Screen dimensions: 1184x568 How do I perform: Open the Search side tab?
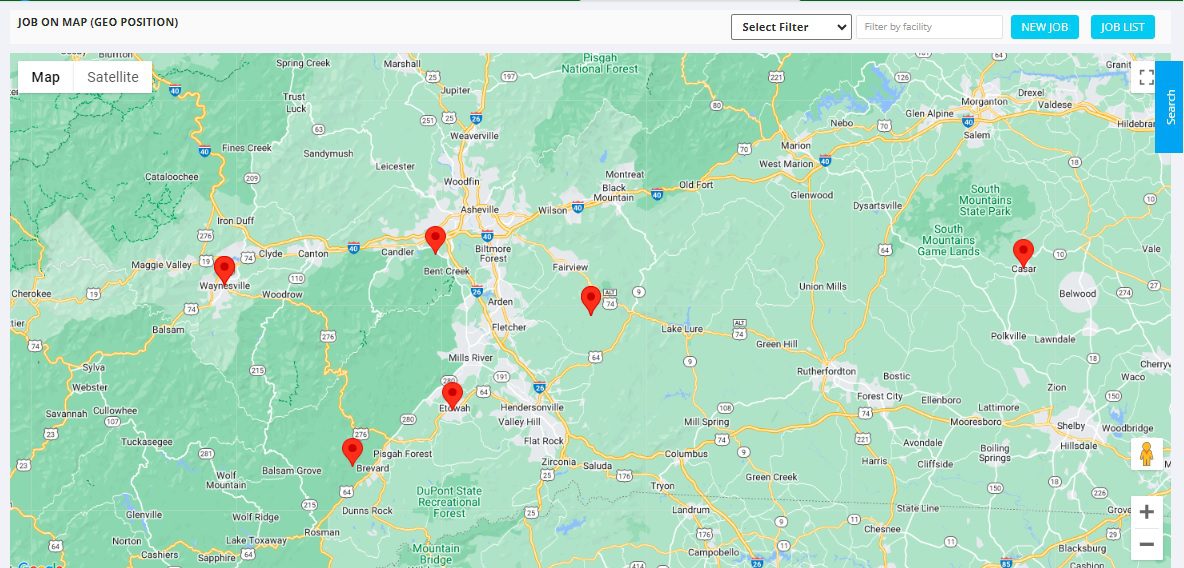tap(1170, 106)
